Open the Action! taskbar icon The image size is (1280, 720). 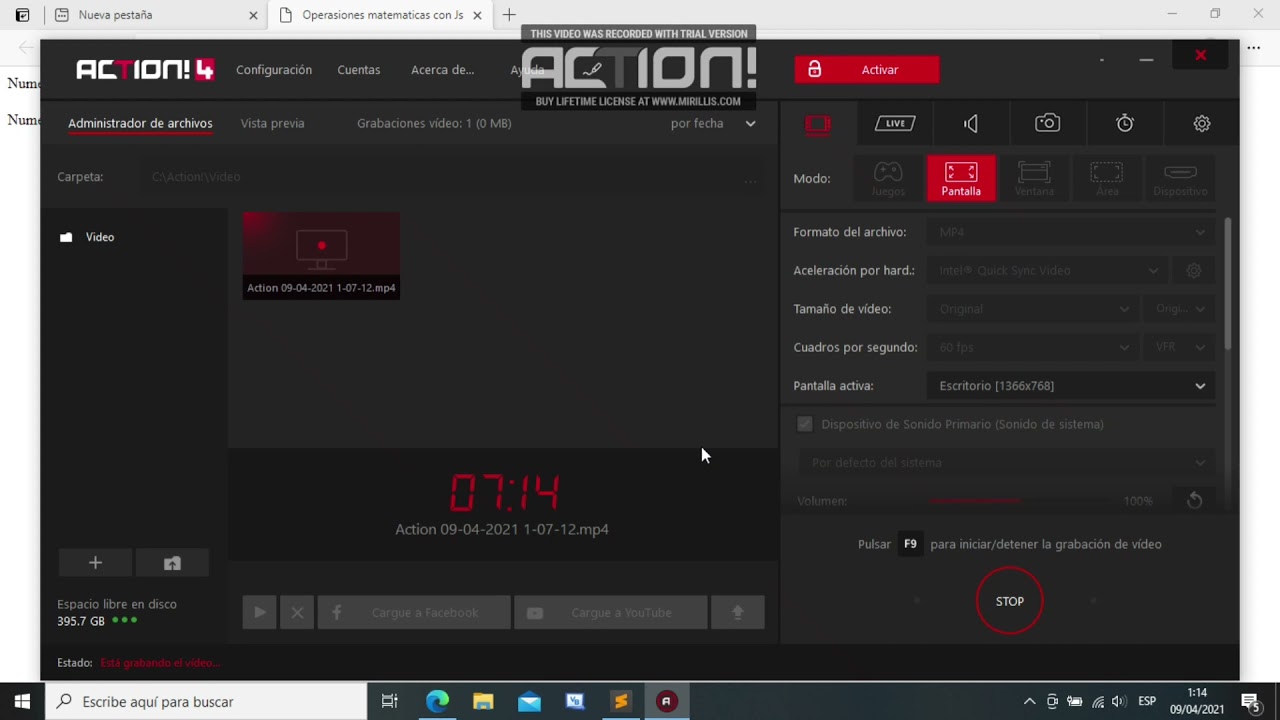(666, 701)
